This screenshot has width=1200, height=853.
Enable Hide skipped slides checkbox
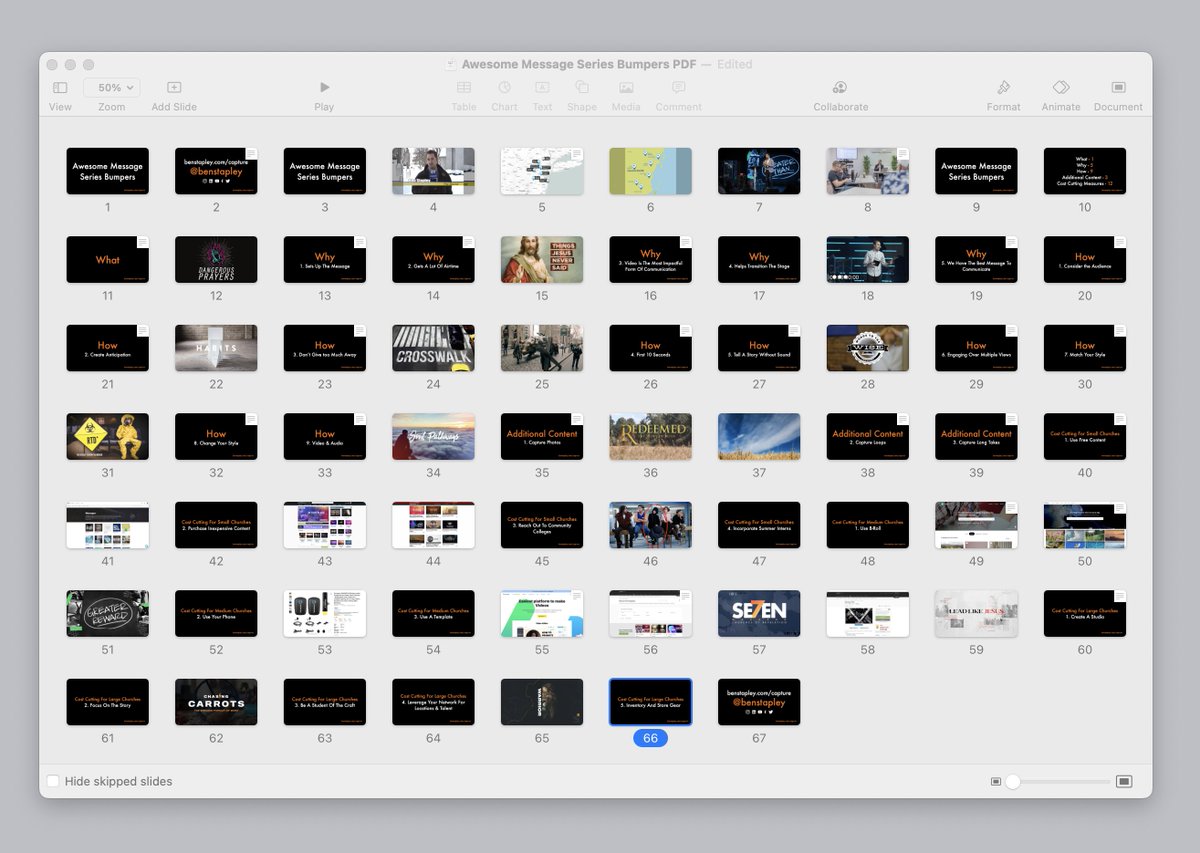point(53,781)
